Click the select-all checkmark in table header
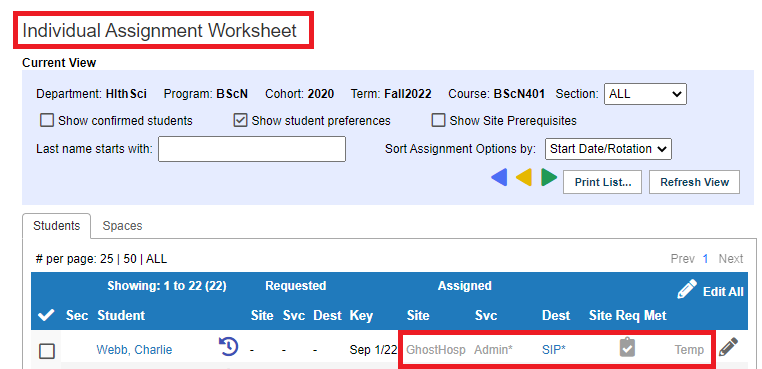Image resolution: width=762 pixels, height=369 pixels. [46, 316]
